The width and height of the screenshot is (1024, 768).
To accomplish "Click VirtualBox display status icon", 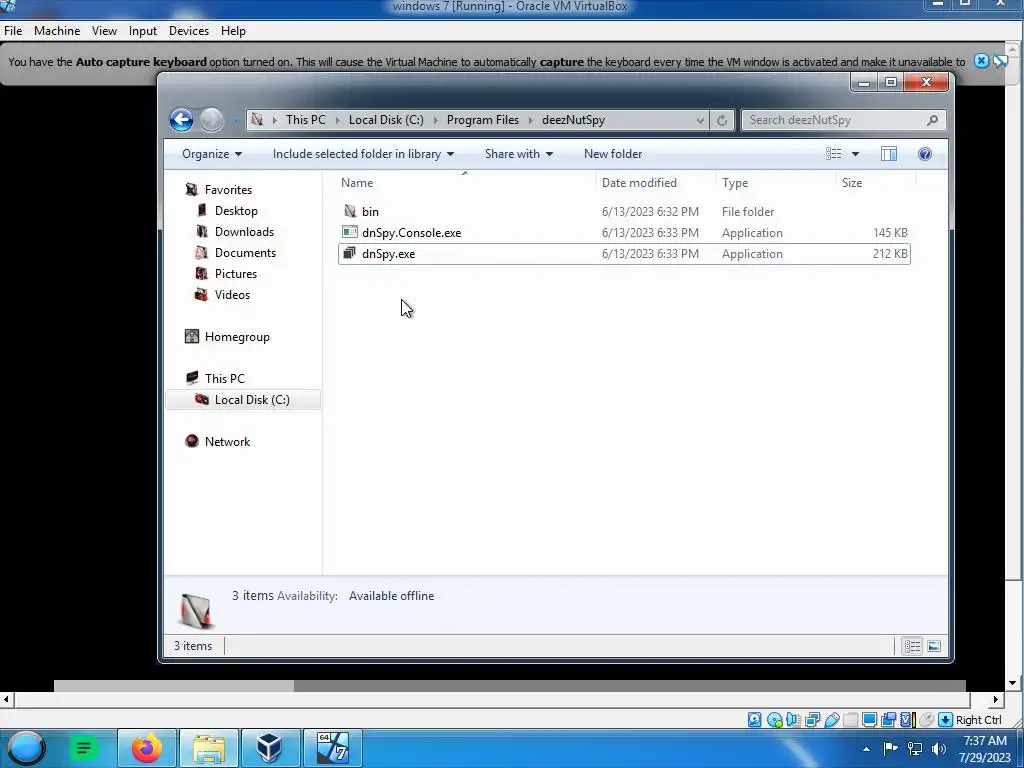I will pos(869,720).
